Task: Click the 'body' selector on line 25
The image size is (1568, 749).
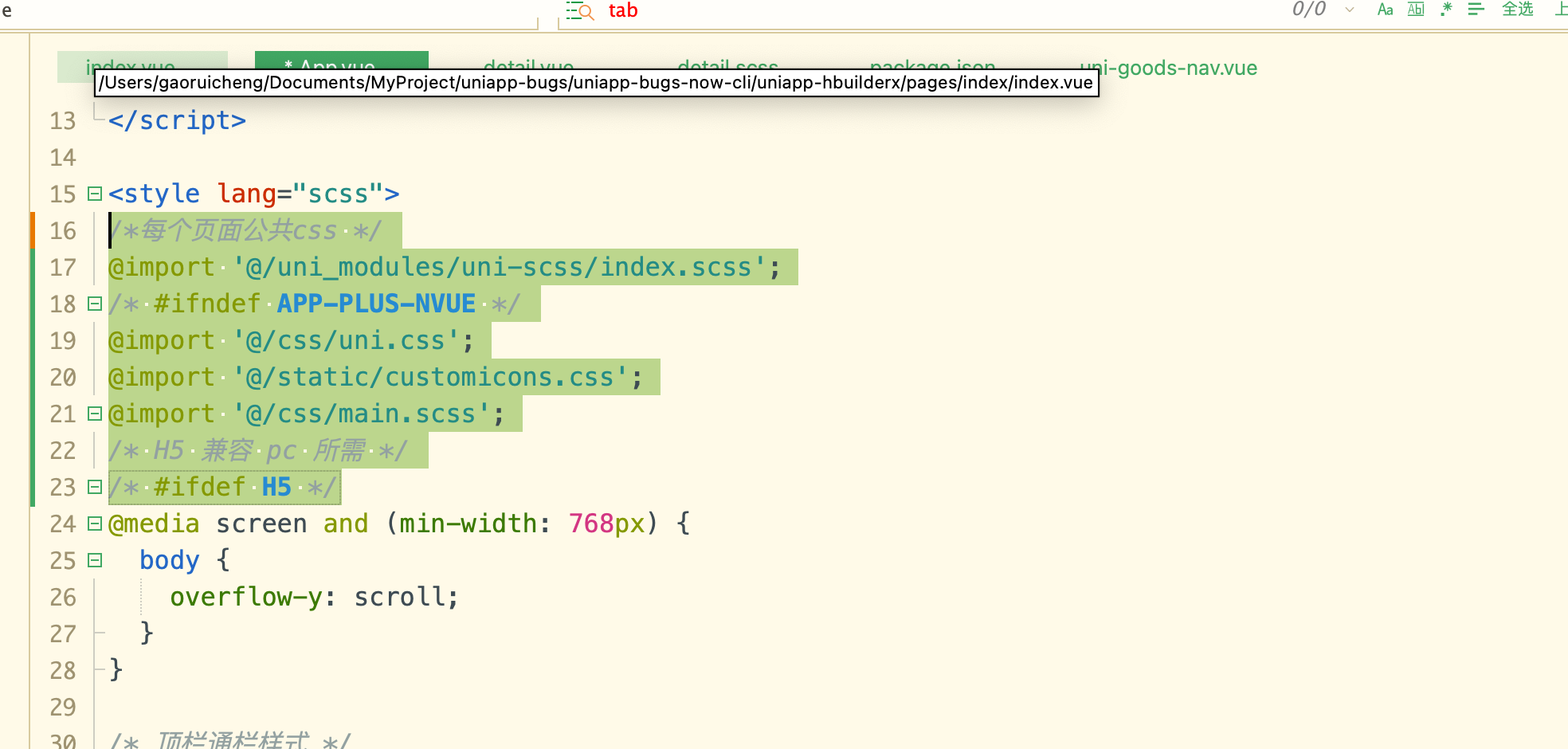Action: point(169,560)
